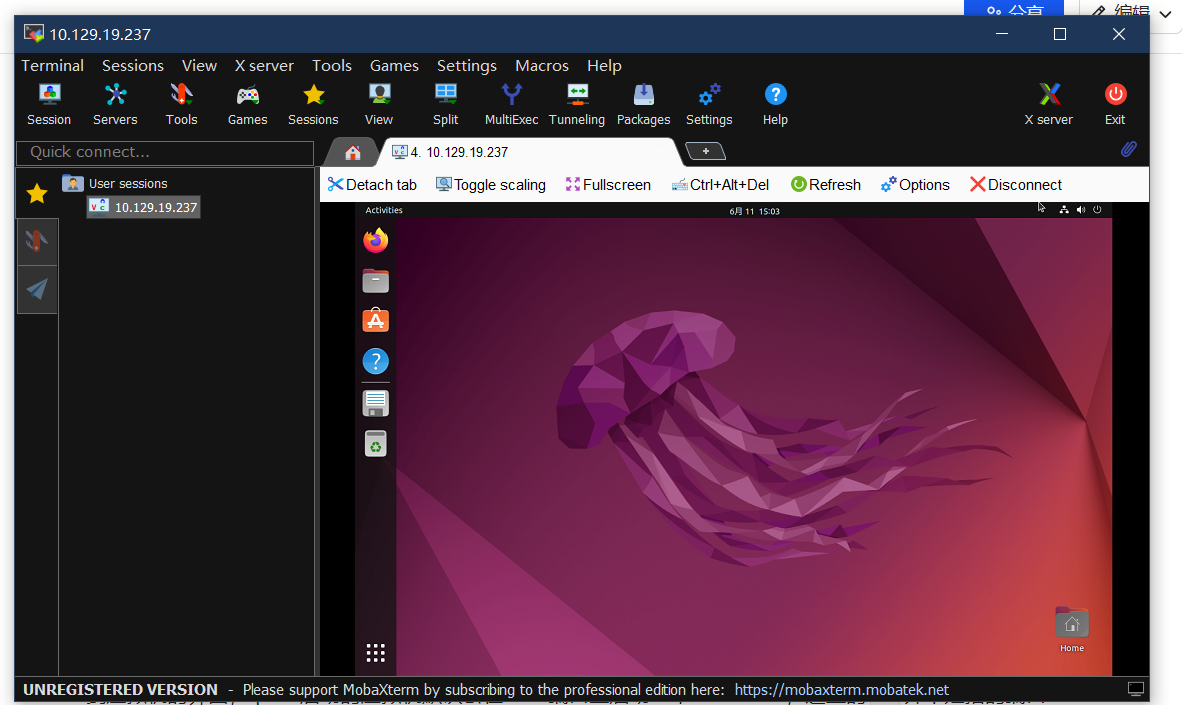
Task: Open the Terminal menu
Action: [52, 66]
